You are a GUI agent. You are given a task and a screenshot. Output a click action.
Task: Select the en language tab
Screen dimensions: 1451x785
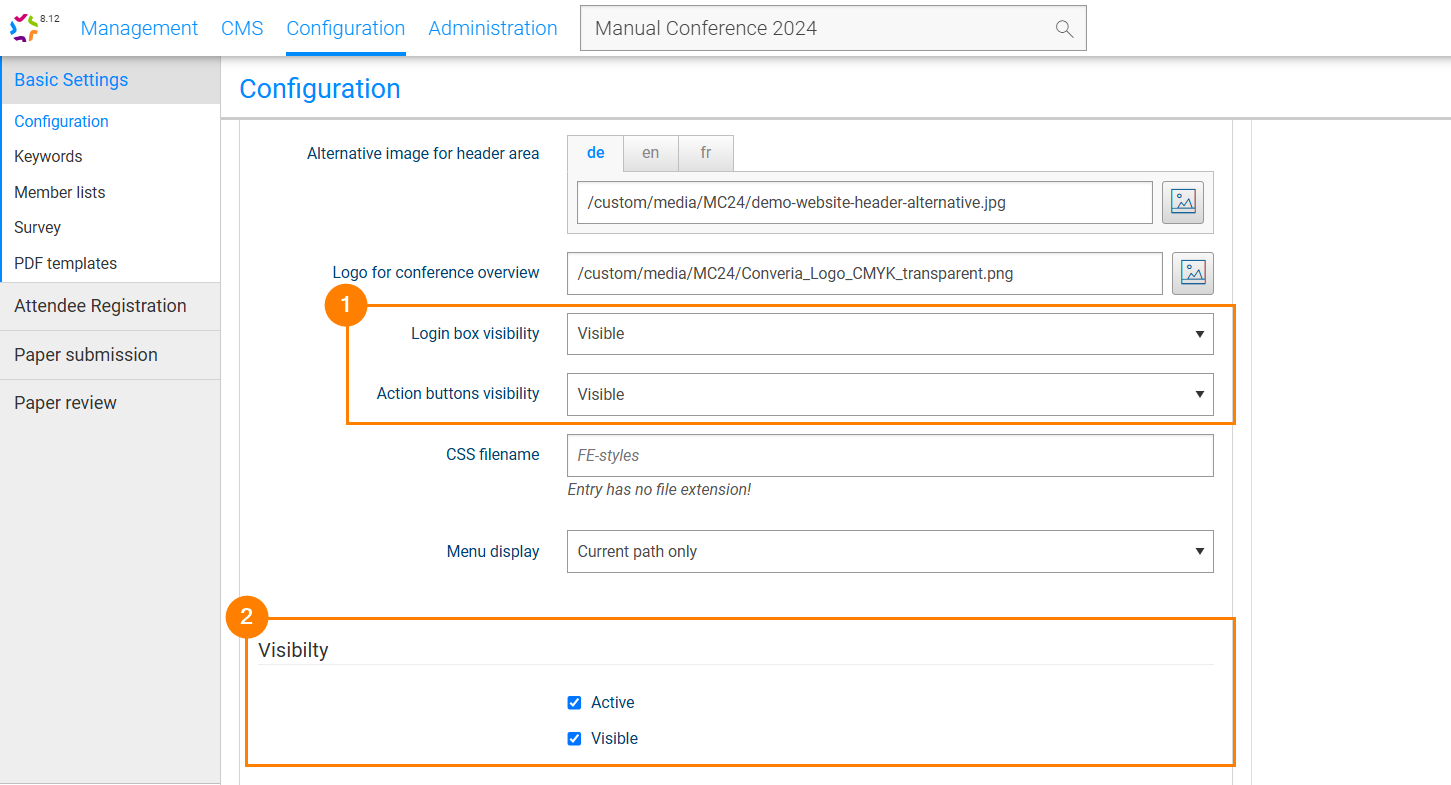[x=650, y=153]
